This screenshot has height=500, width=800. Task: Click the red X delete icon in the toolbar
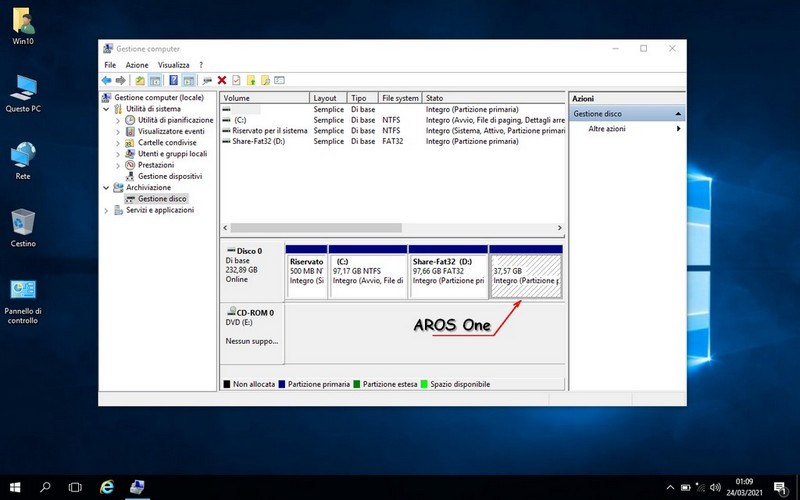[x=222, y=80]
